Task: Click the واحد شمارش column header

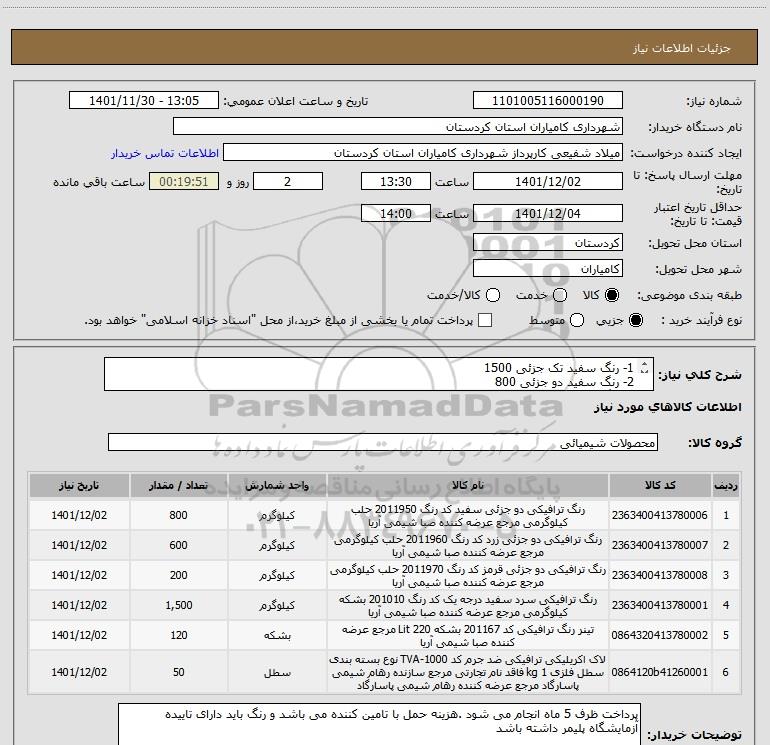Action: pyautogui.click(x=277, y=486)
